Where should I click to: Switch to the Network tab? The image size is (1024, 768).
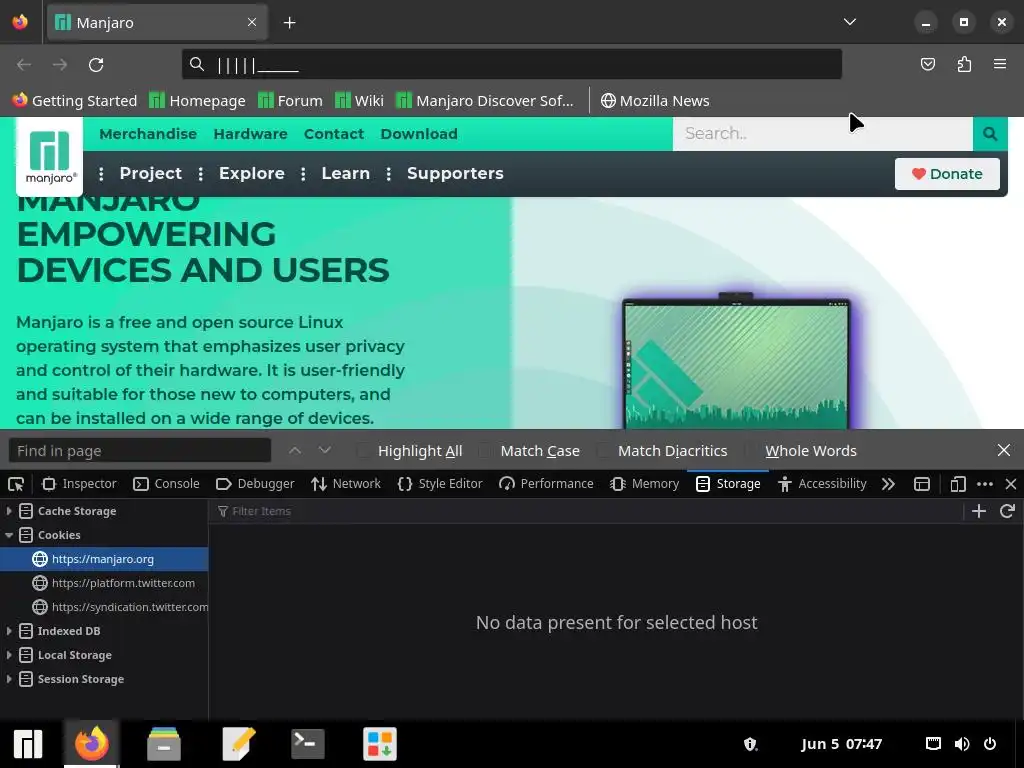click(345, 484)
